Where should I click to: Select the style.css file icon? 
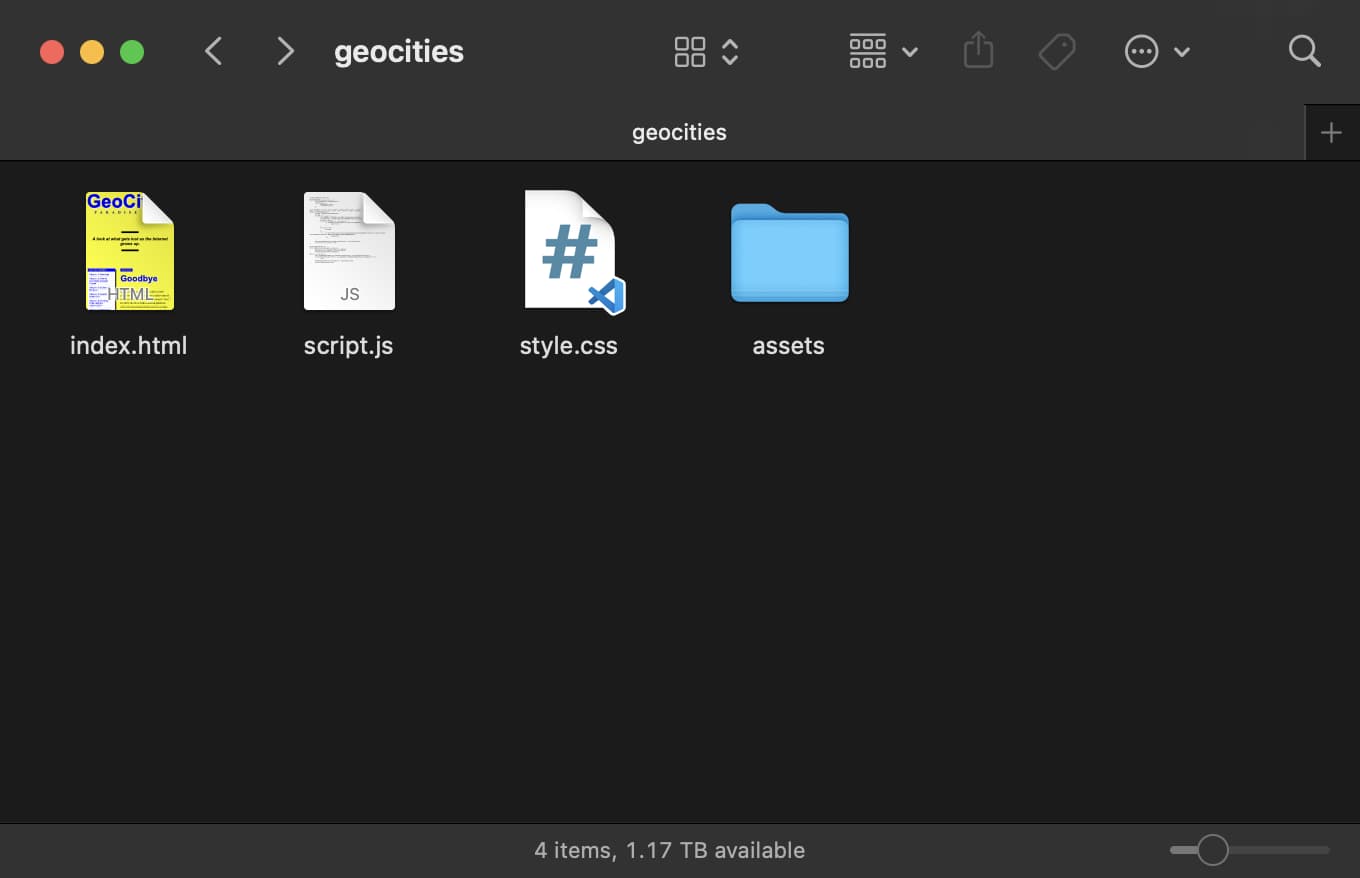(570, 252)
